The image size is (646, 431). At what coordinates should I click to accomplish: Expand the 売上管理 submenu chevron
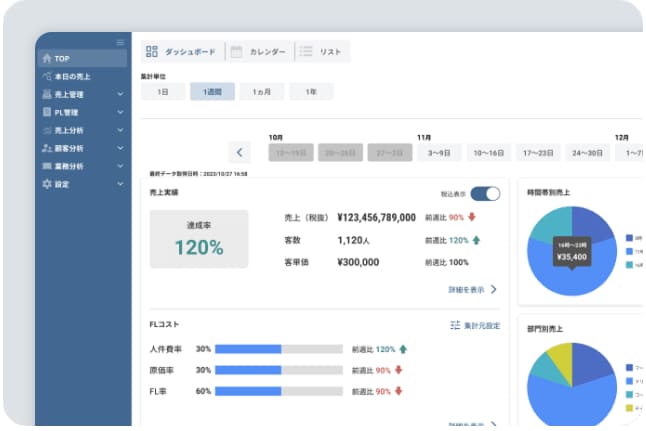click(120, 94)
